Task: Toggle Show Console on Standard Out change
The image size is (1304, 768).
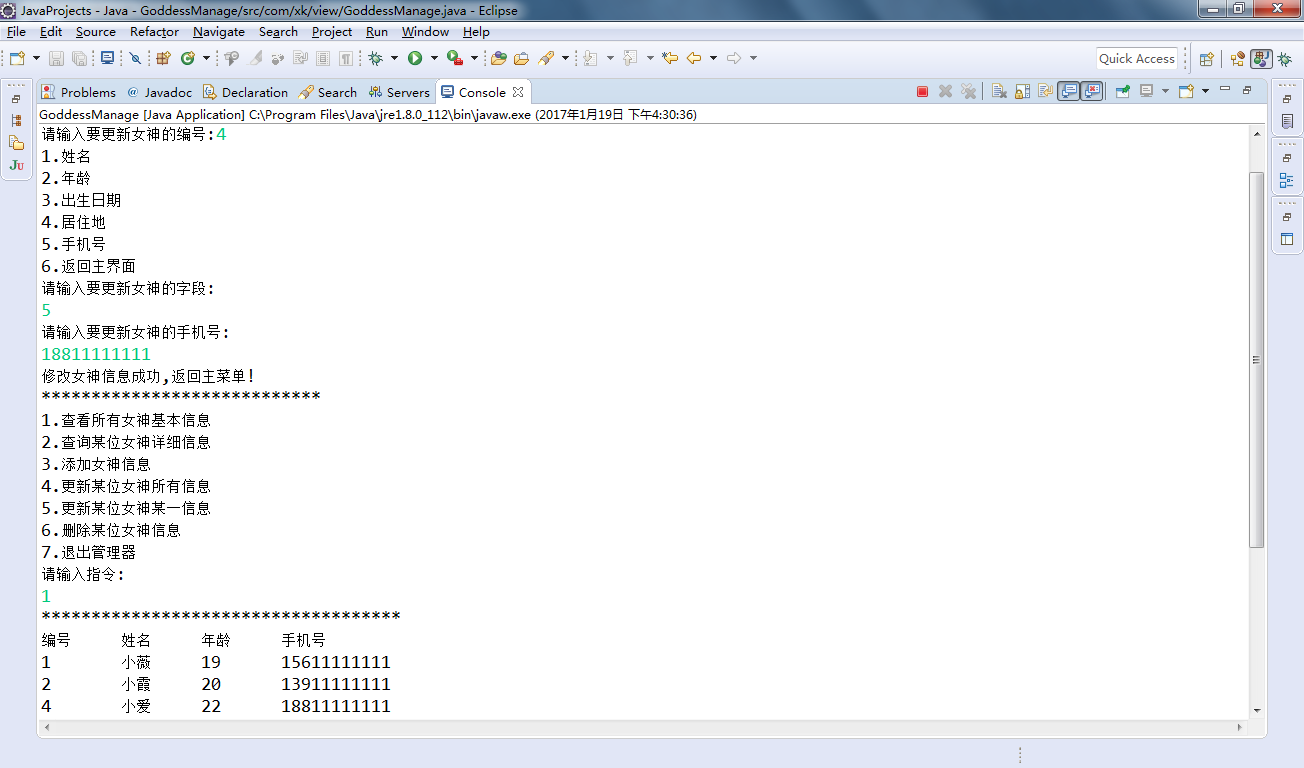Action: tap(1069, 91)
